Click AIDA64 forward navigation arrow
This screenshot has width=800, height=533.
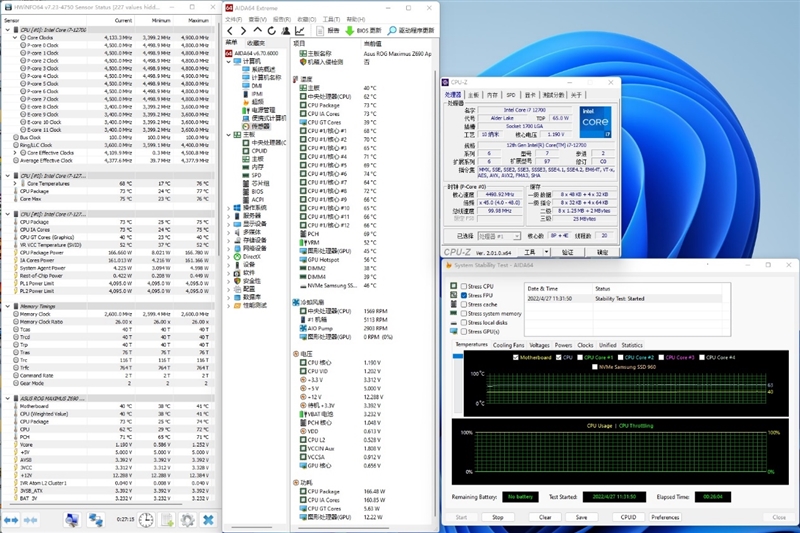pos(243,31)
